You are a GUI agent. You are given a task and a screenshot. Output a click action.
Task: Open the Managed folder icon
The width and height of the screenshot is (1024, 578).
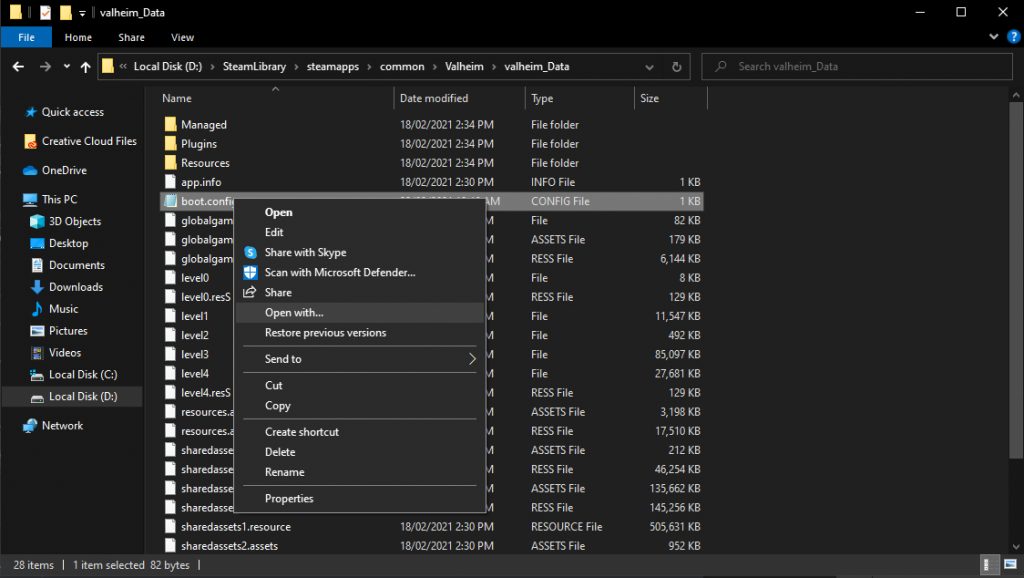[x=170, y=125]
